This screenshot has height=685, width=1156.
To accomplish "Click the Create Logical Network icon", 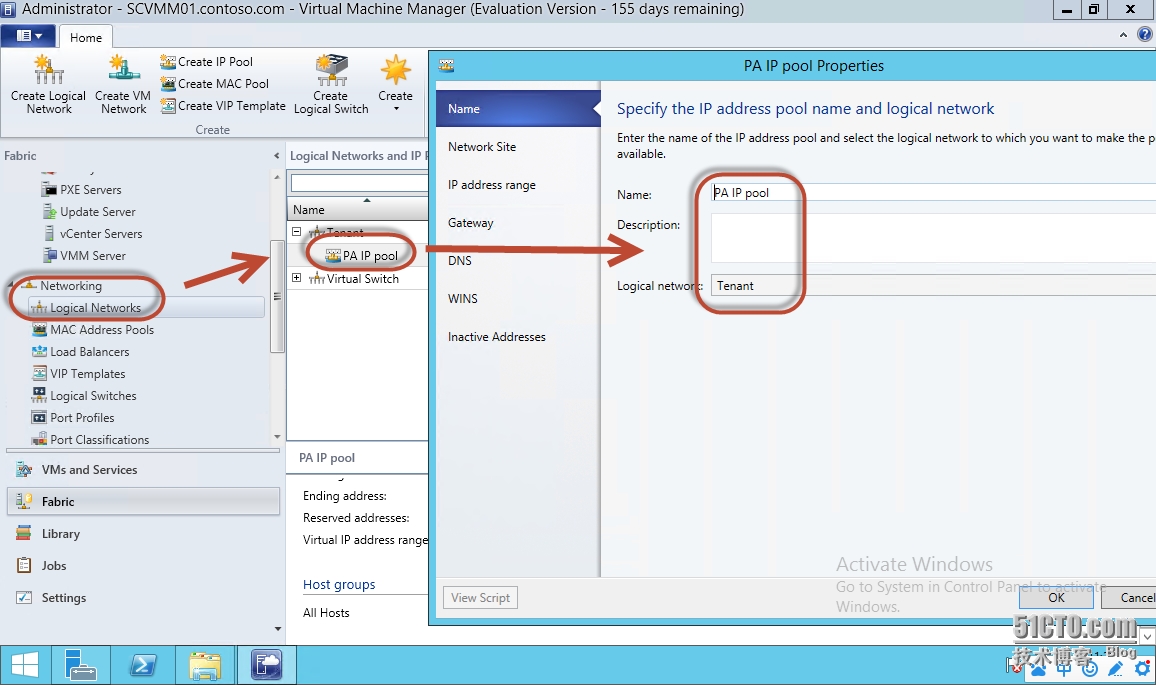I will [x=49, y=70].
